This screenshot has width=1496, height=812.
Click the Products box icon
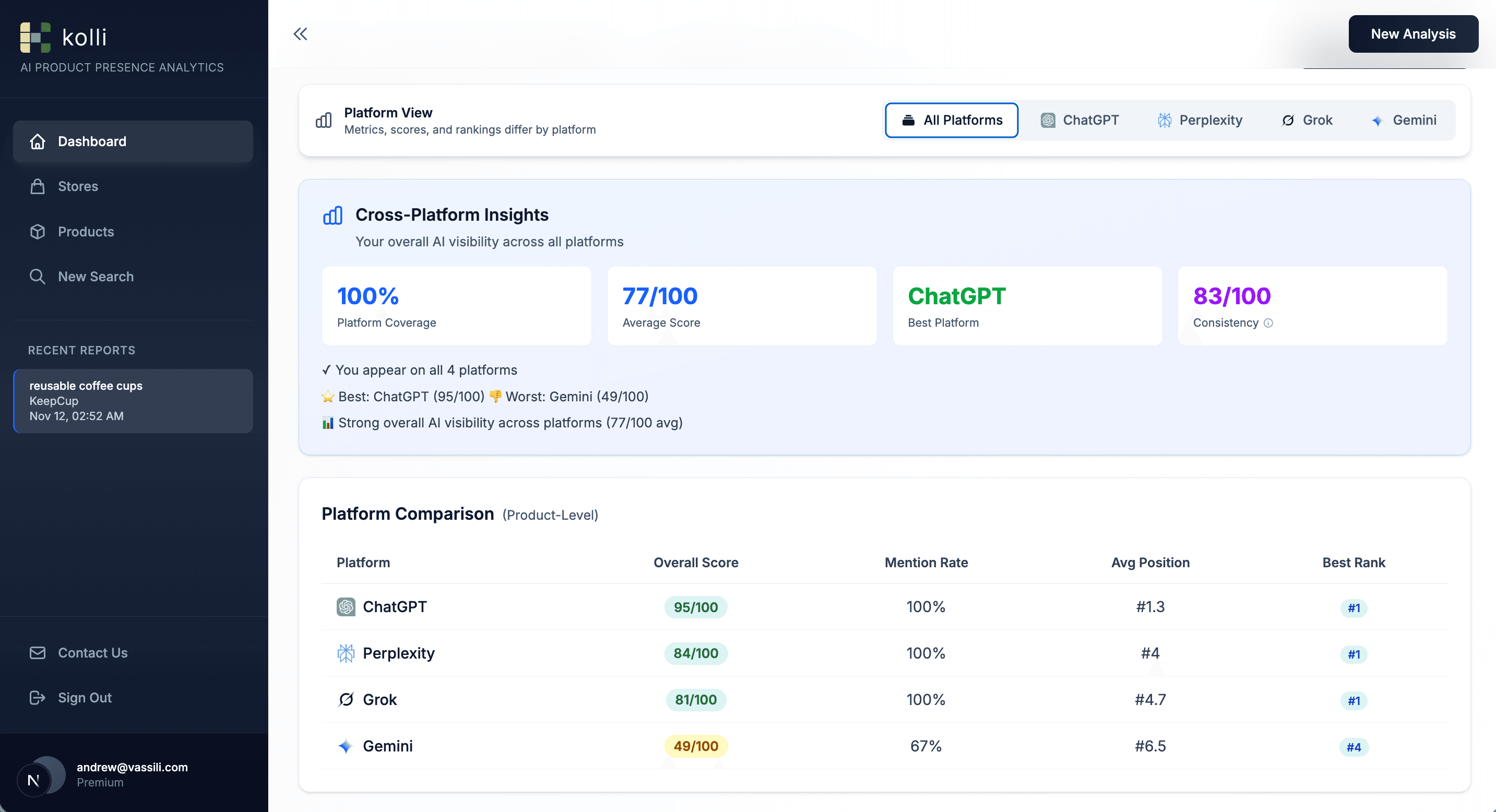tap(37, 232)
